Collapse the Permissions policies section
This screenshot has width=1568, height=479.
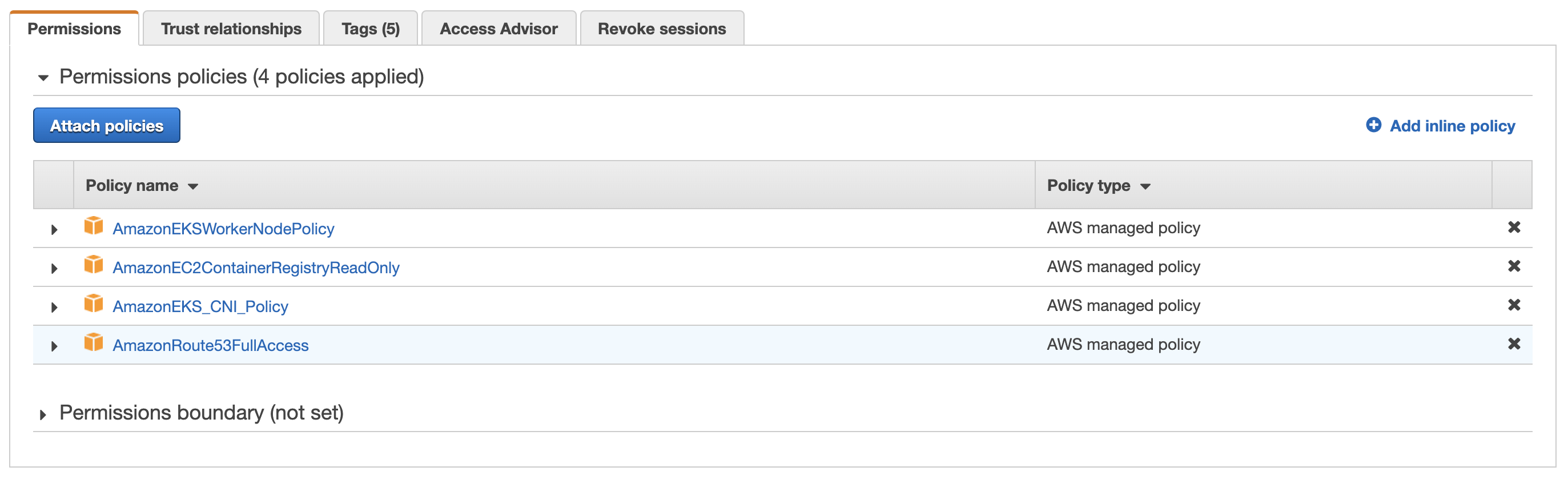click(x=43, y=78)
